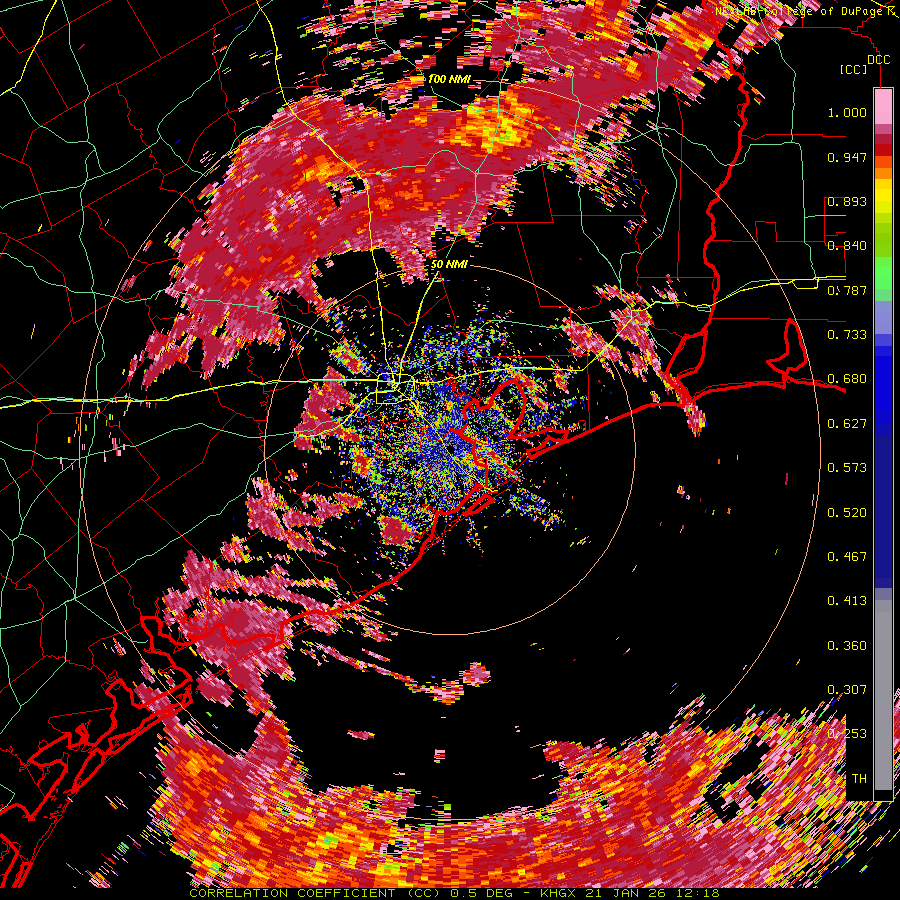This screenshot has width=900, height=900.
Task: Click the 1.000 scale value
Action: coord(847,112)
